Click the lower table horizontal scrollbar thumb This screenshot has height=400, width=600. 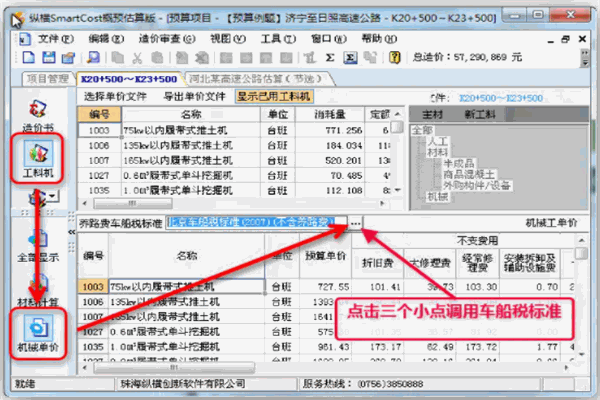(x=174, y=367)
